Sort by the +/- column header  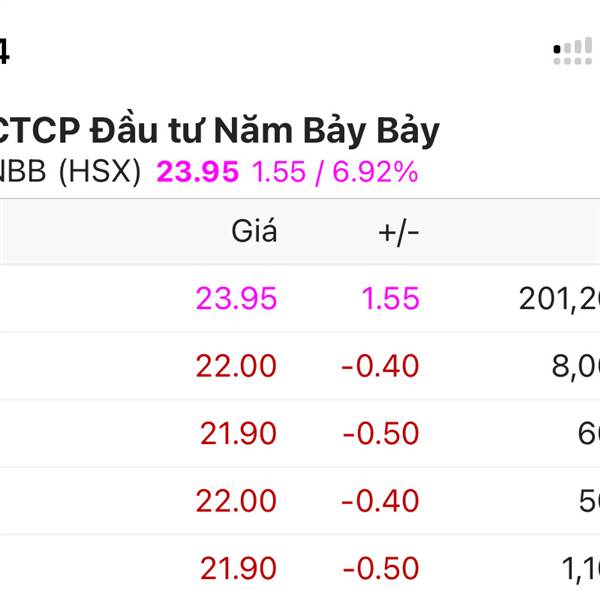click(399, 233)
